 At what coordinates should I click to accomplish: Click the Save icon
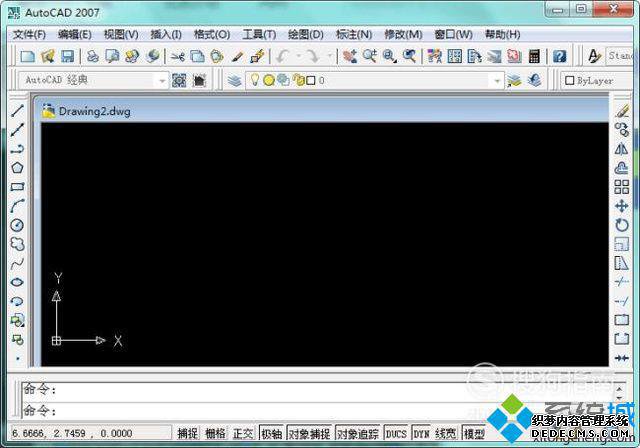tap(67, 56)
